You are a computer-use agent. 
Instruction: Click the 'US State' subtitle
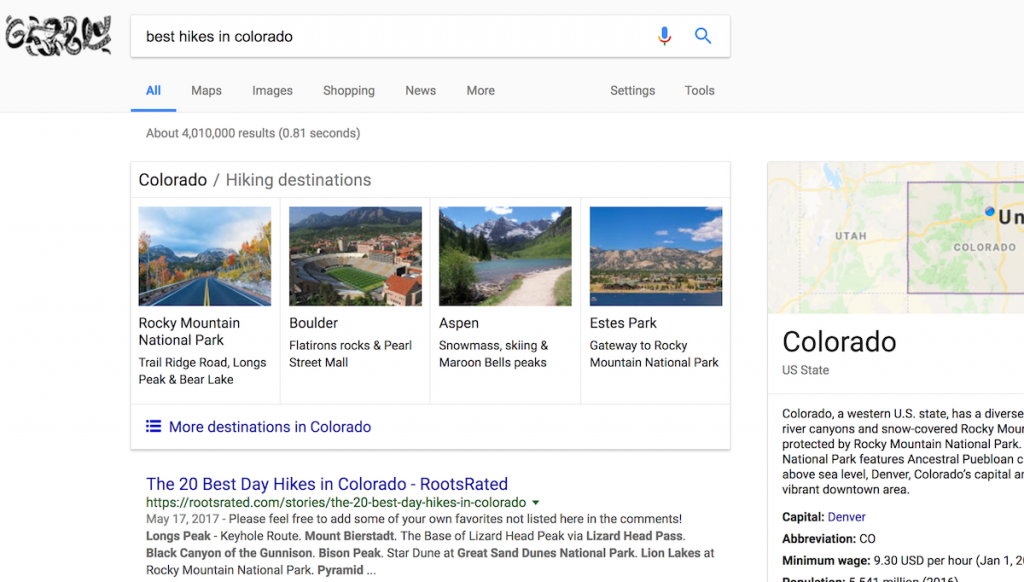805,370
